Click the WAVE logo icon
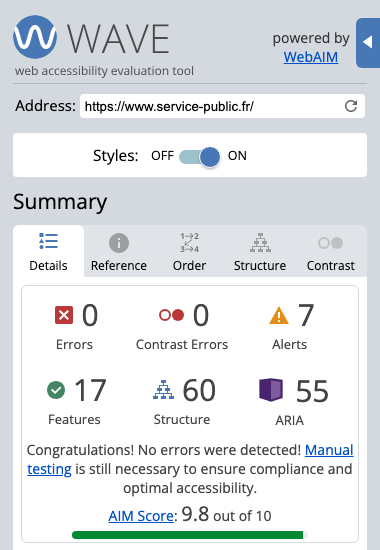The height and width of the screenshot is (550, 380). coord(35,37)
